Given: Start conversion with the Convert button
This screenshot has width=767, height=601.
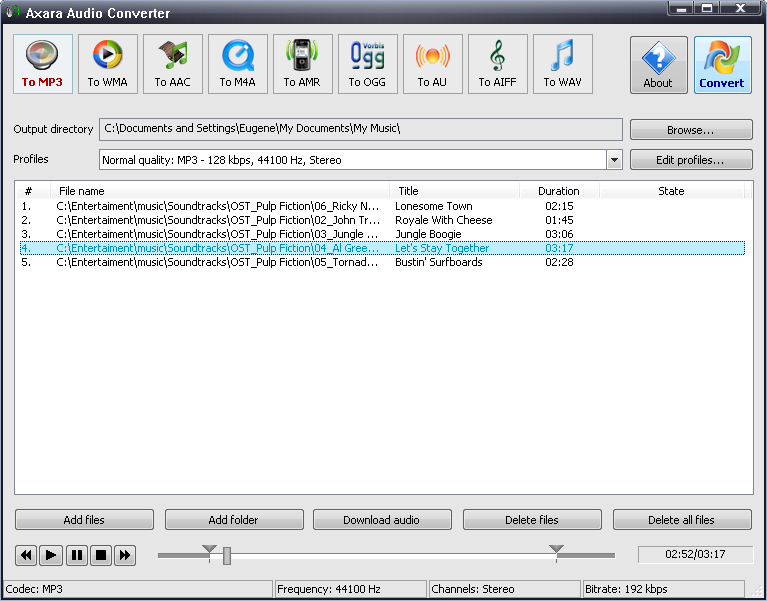Looking at the screenshot, I should (722, 65).
